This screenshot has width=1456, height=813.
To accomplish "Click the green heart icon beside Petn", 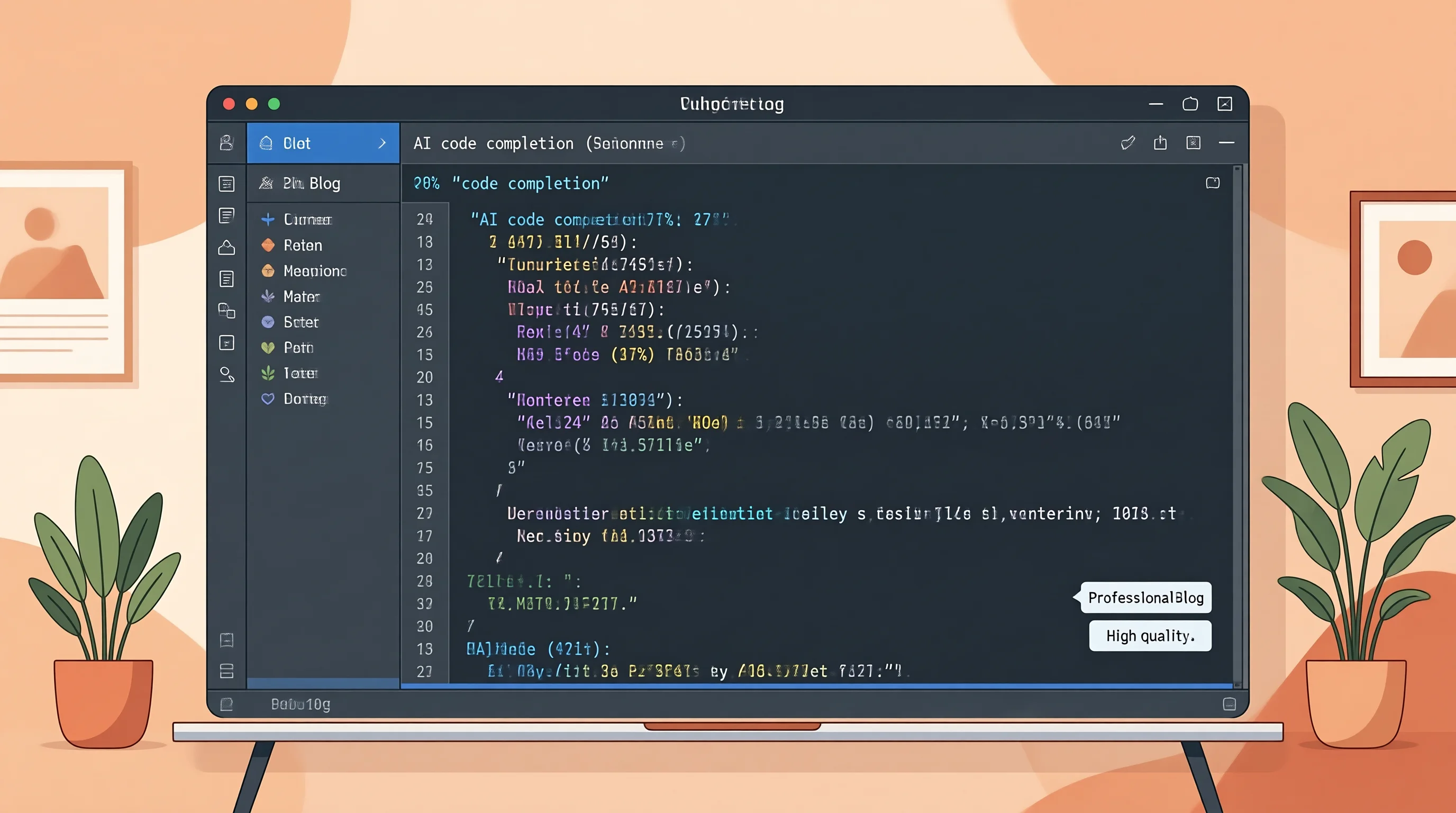I will (268, 348).
